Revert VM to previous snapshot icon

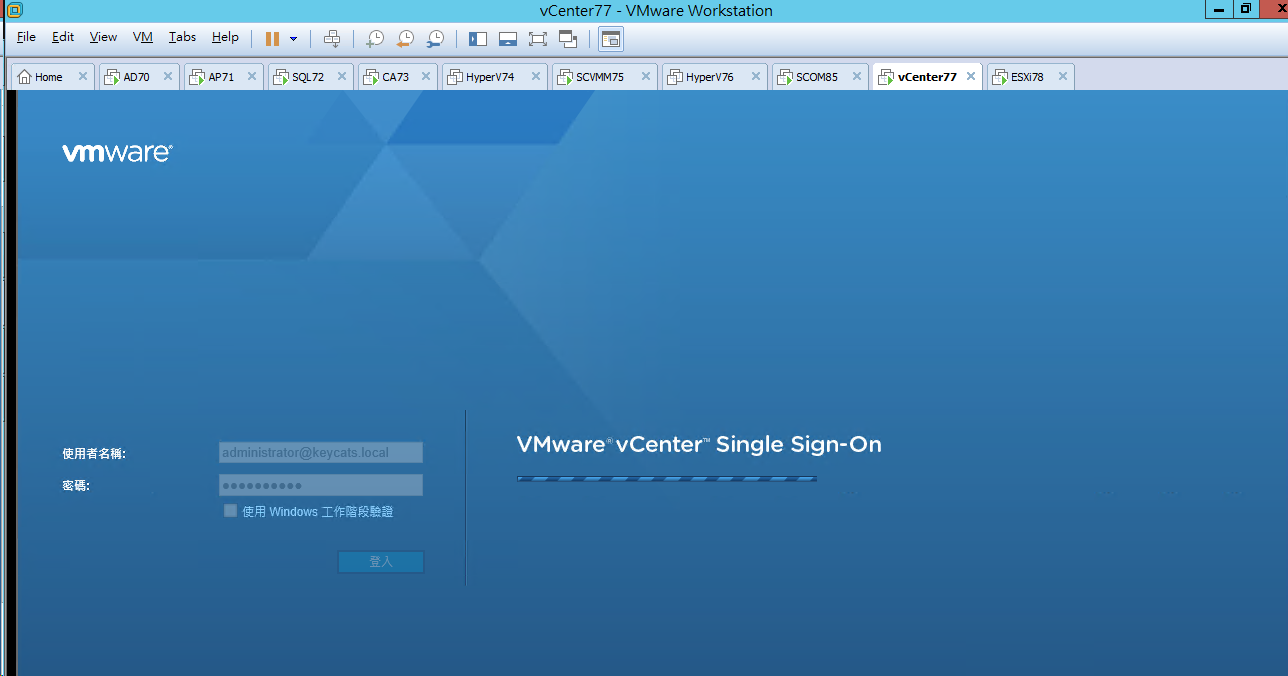(x=404, y=38)
